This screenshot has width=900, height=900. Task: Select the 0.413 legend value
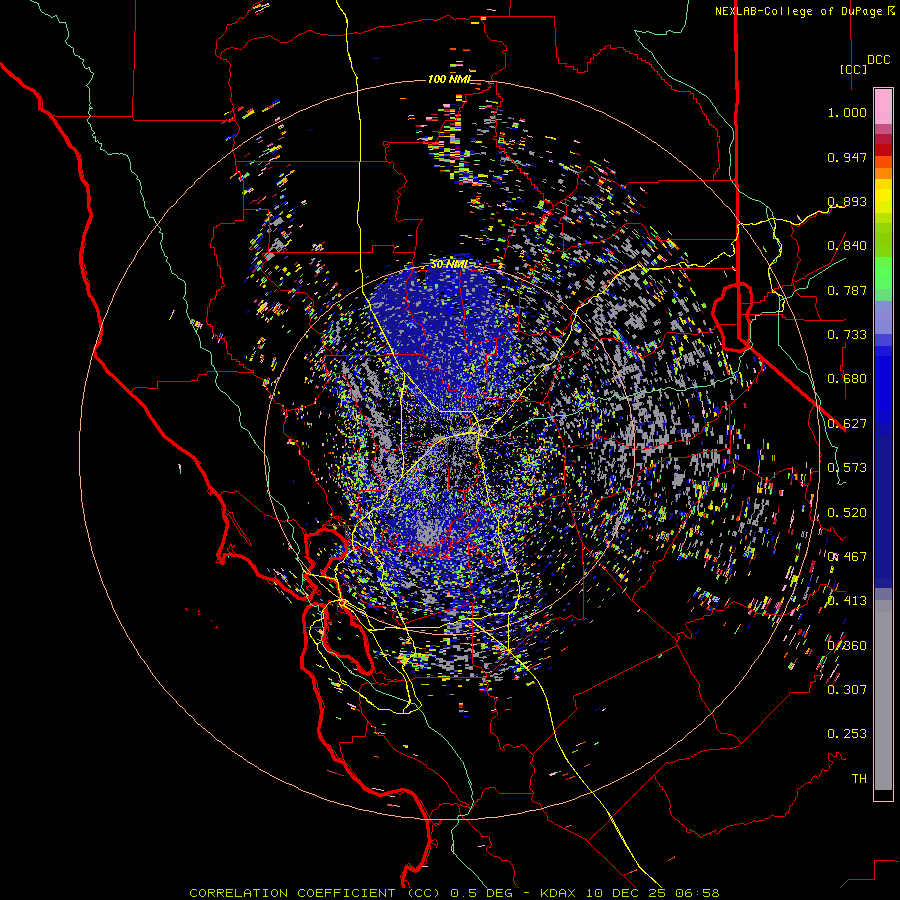click(x=847, y=601)
